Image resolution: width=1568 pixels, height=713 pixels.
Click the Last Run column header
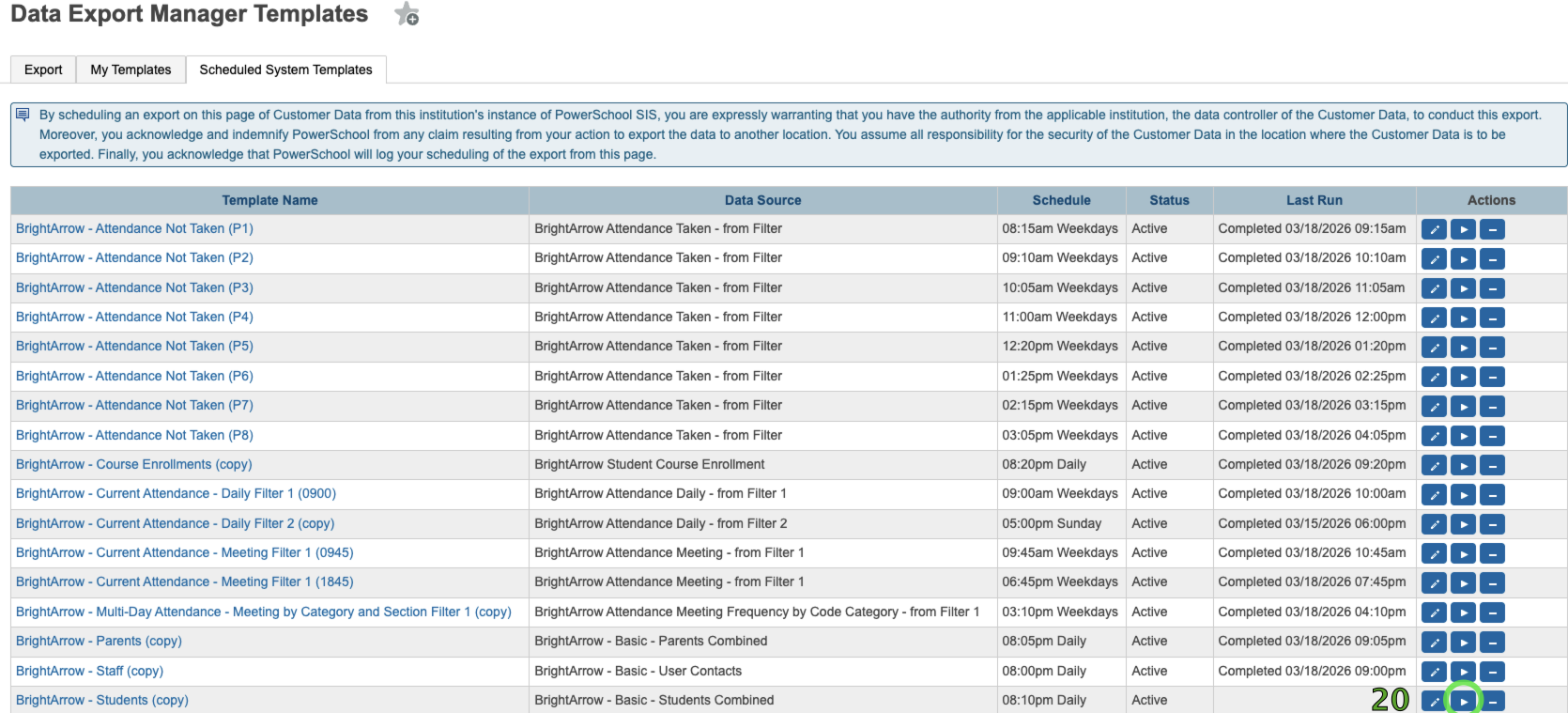[1314, 200]
